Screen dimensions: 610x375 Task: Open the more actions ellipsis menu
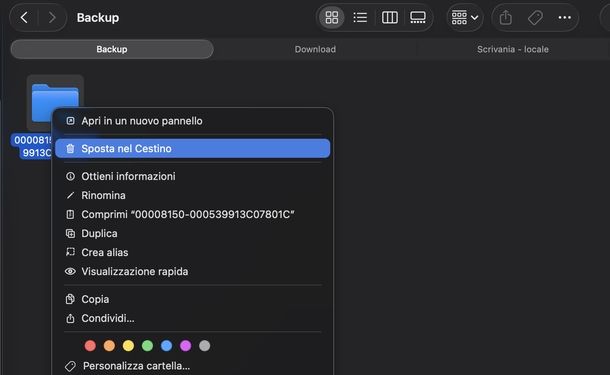564,18
